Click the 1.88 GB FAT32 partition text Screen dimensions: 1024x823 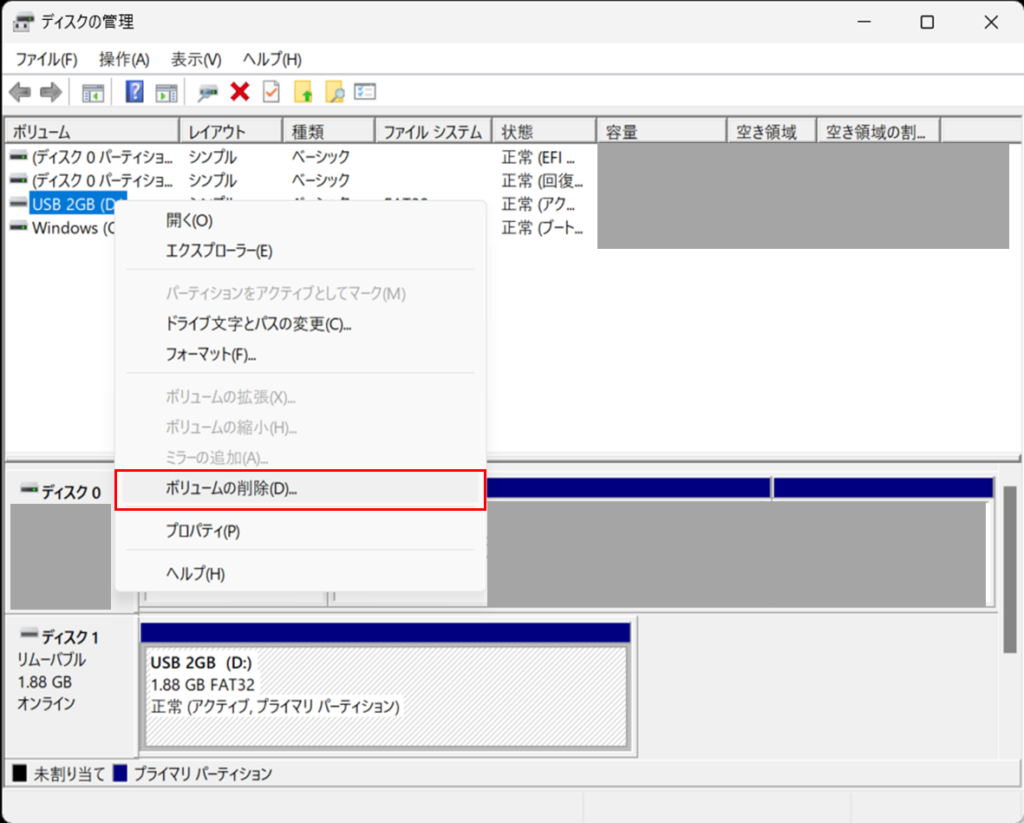click(x=202, y=685)
